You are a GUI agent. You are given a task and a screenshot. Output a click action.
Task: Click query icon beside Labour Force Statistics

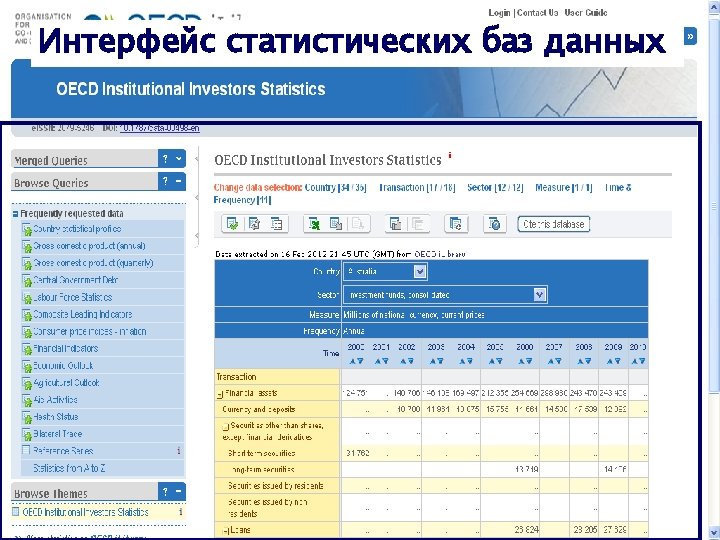click(27, 298)
